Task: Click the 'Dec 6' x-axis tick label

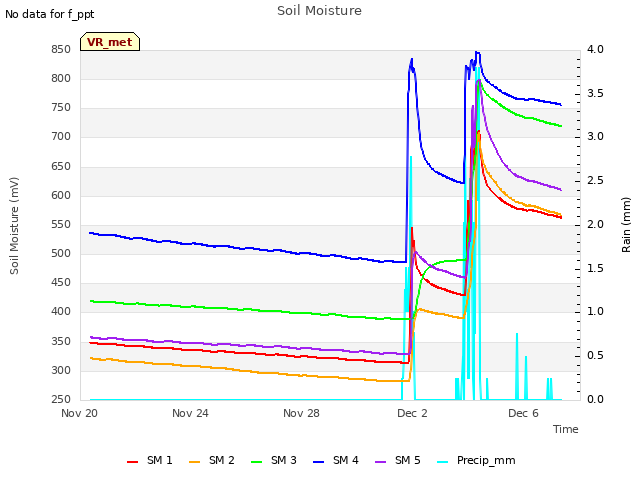Action: (x=523, y=413)
